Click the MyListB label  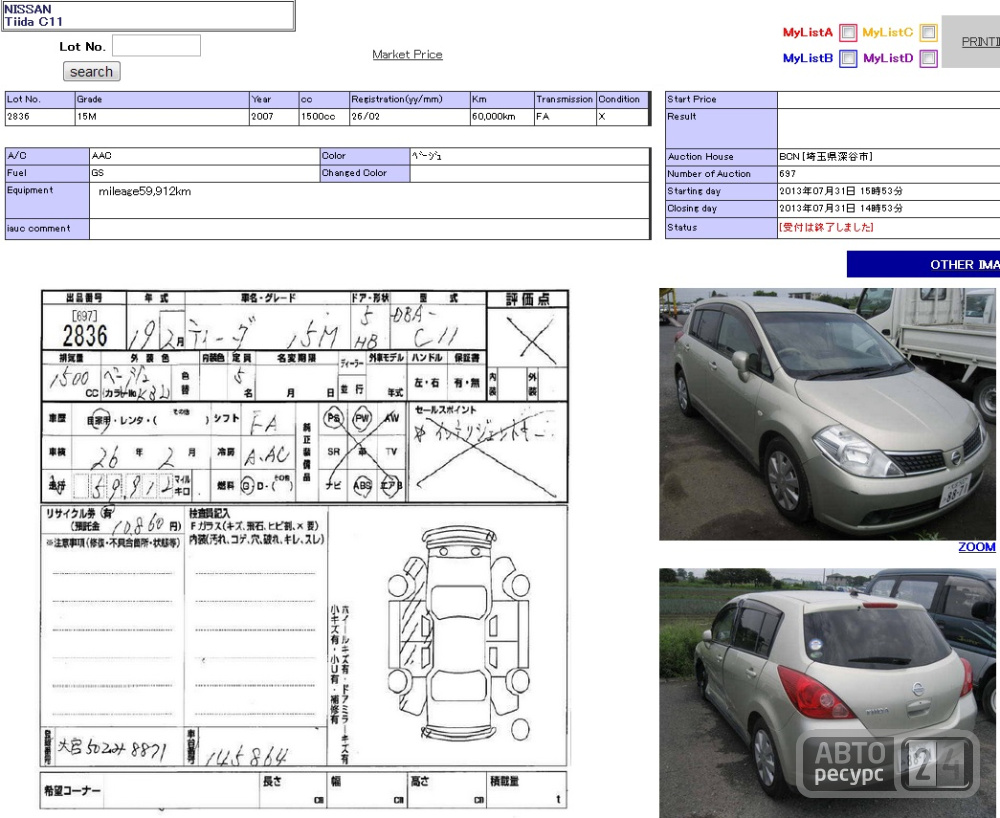tap(807, 58)
